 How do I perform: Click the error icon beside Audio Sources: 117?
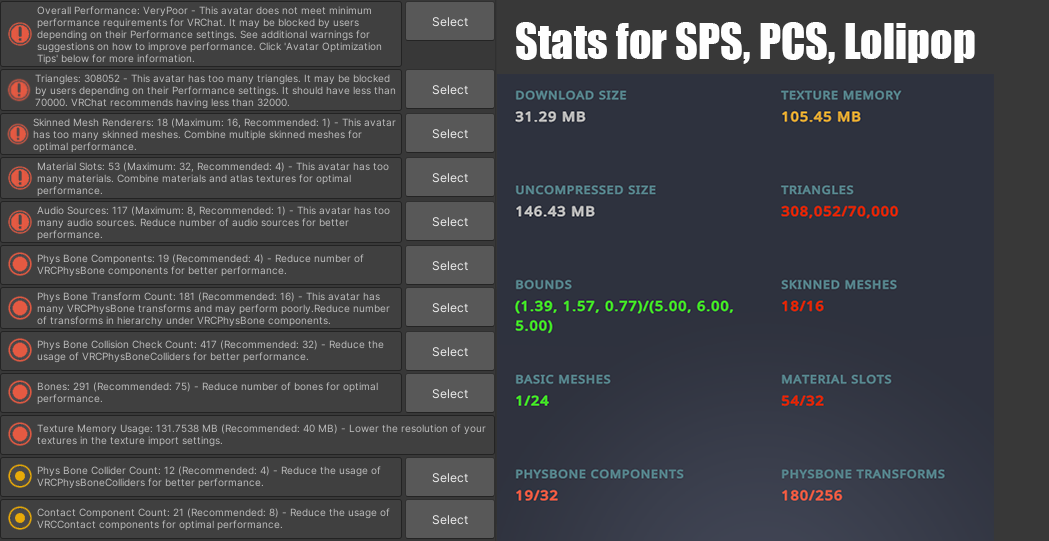(20, 222)
